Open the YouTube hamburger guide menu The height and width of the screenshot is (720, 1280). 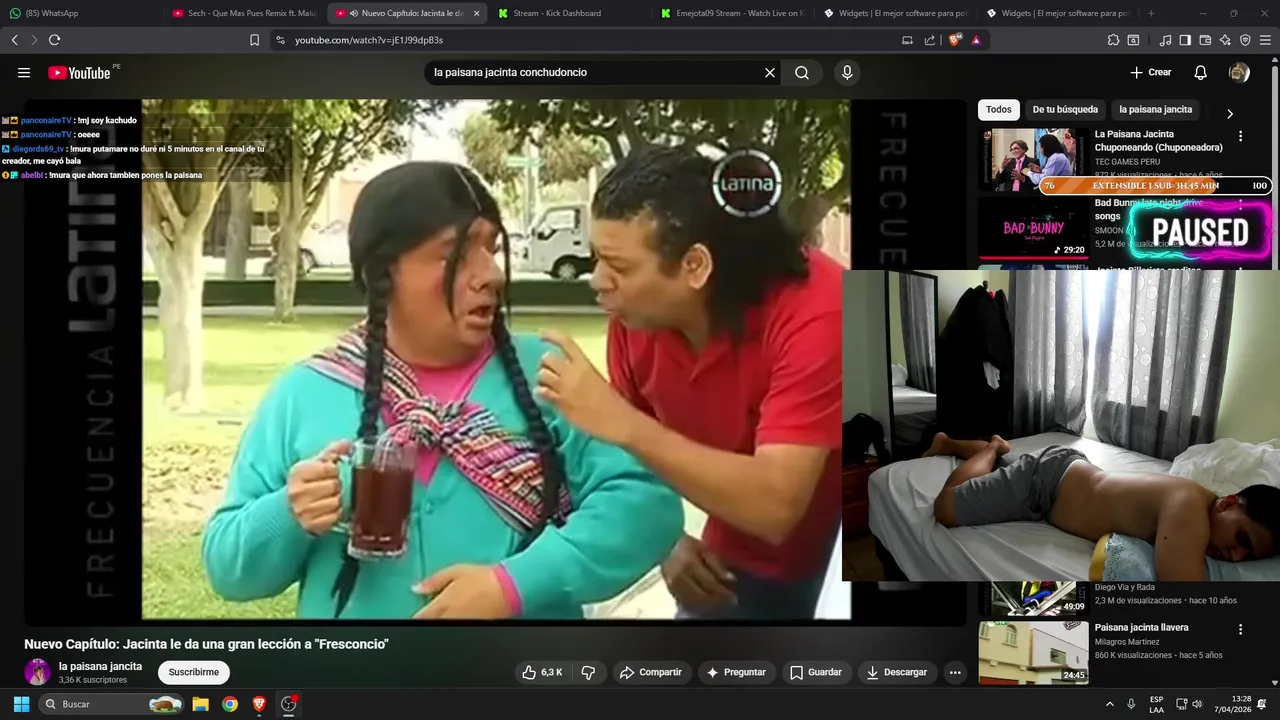click(x=24, y=72)
